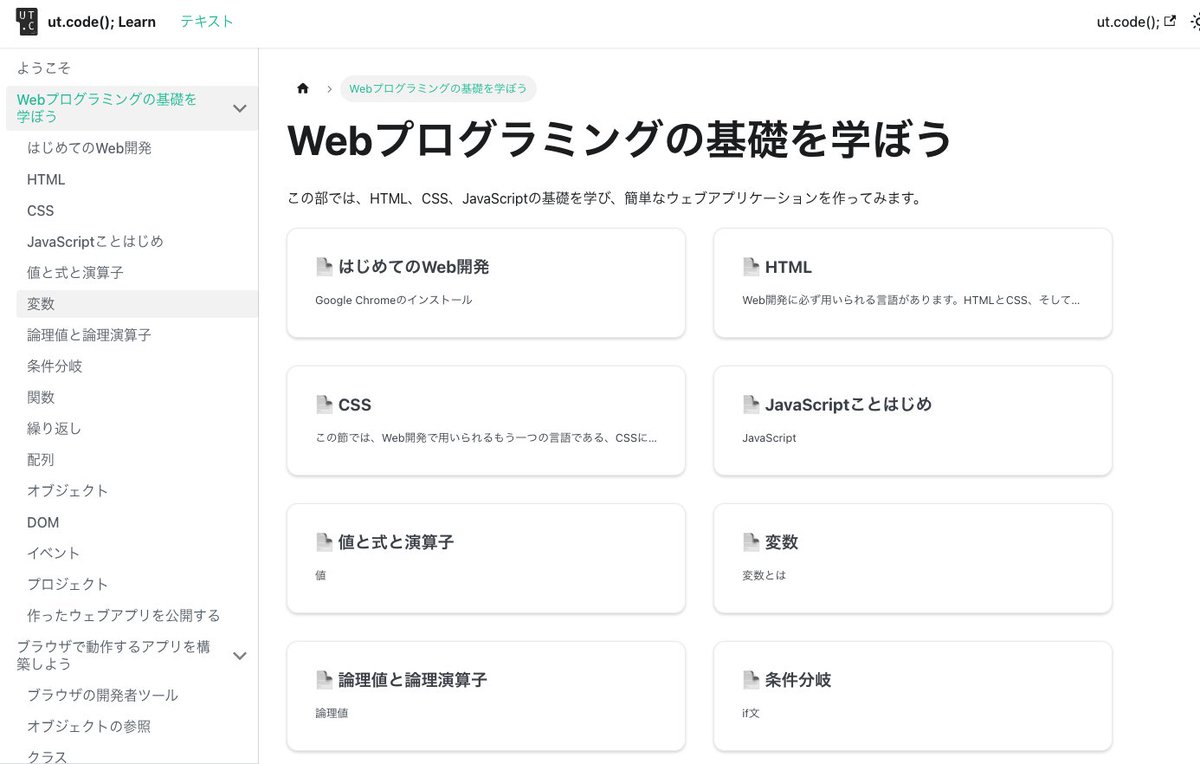Select 作ったウェブアプリを公開する in sidebar
Image resolution: width=1200 pixels, height=764 pixels.
pos(124,616)
